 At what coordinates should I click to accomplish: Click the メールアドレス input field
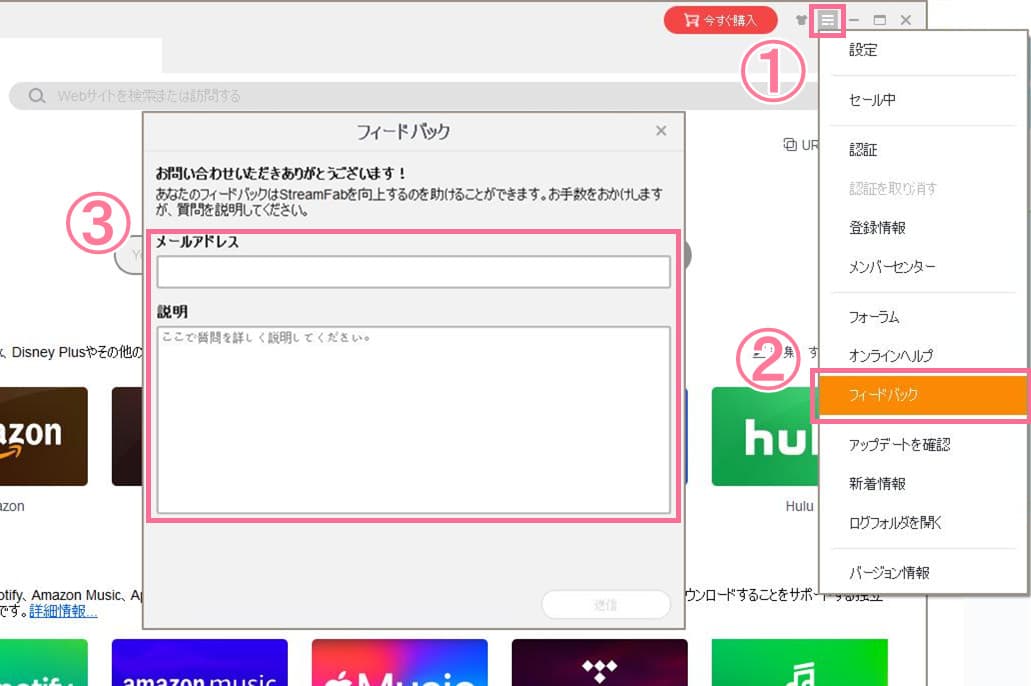coord(413,272)
